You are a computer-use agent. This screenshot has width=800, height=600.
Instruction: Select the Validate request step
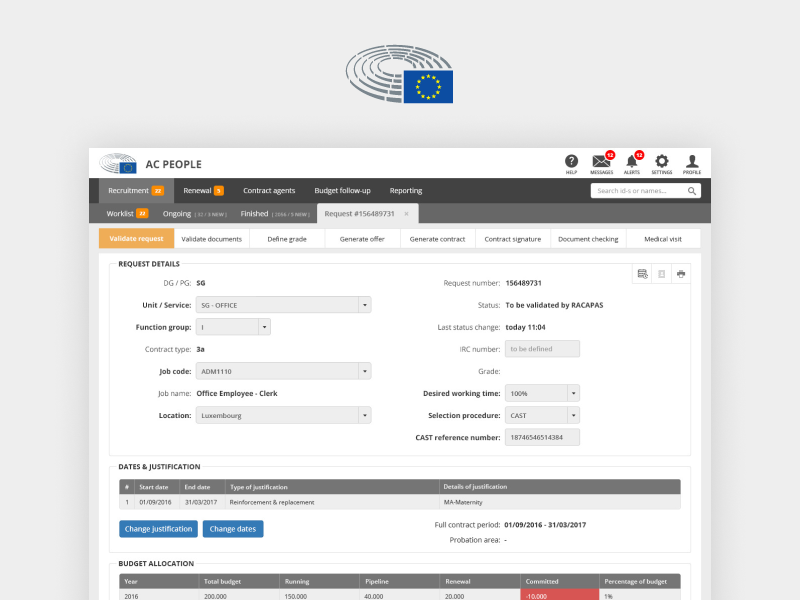click(x=136, y=238)
